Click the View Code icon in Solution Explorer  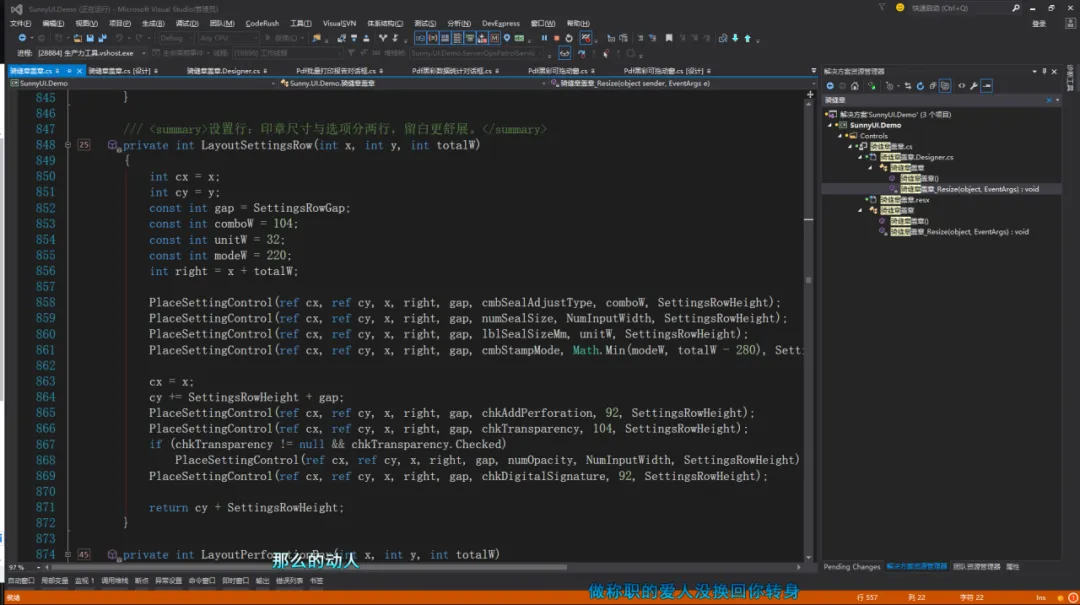tap(962, 86)
